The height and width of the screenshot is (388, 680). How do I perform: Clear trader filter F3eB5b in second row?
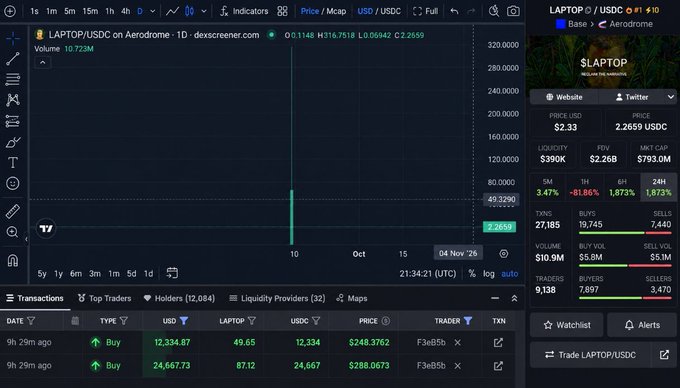click(x=457, y=366)
